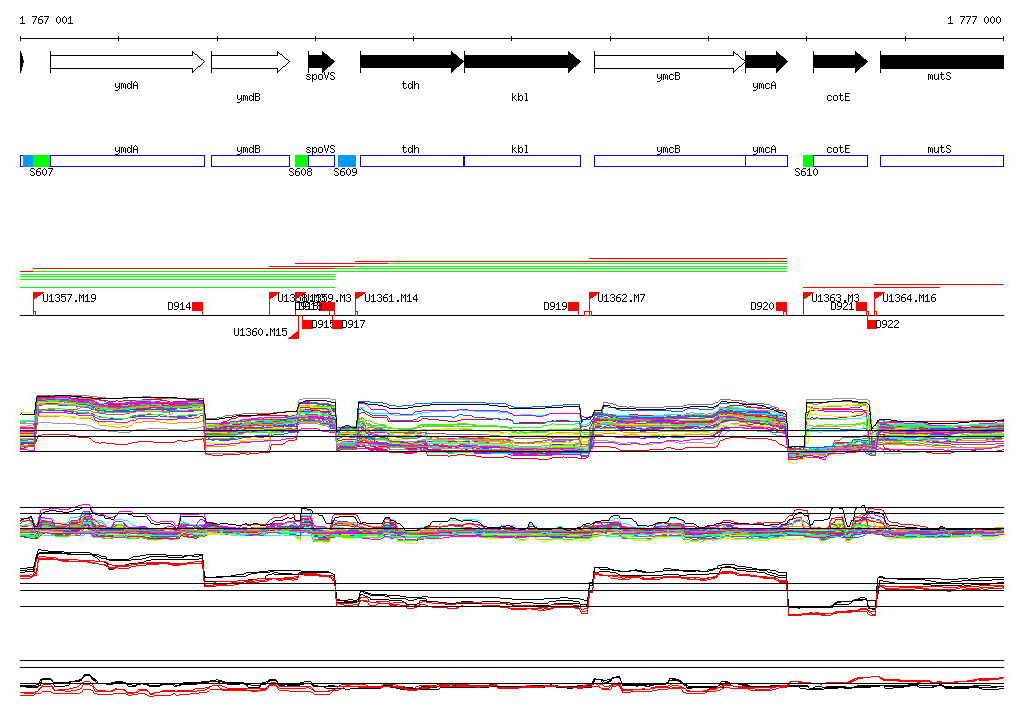The image size is (1024, 714).
Task: Click the "D920" label text
Action: 762,306
